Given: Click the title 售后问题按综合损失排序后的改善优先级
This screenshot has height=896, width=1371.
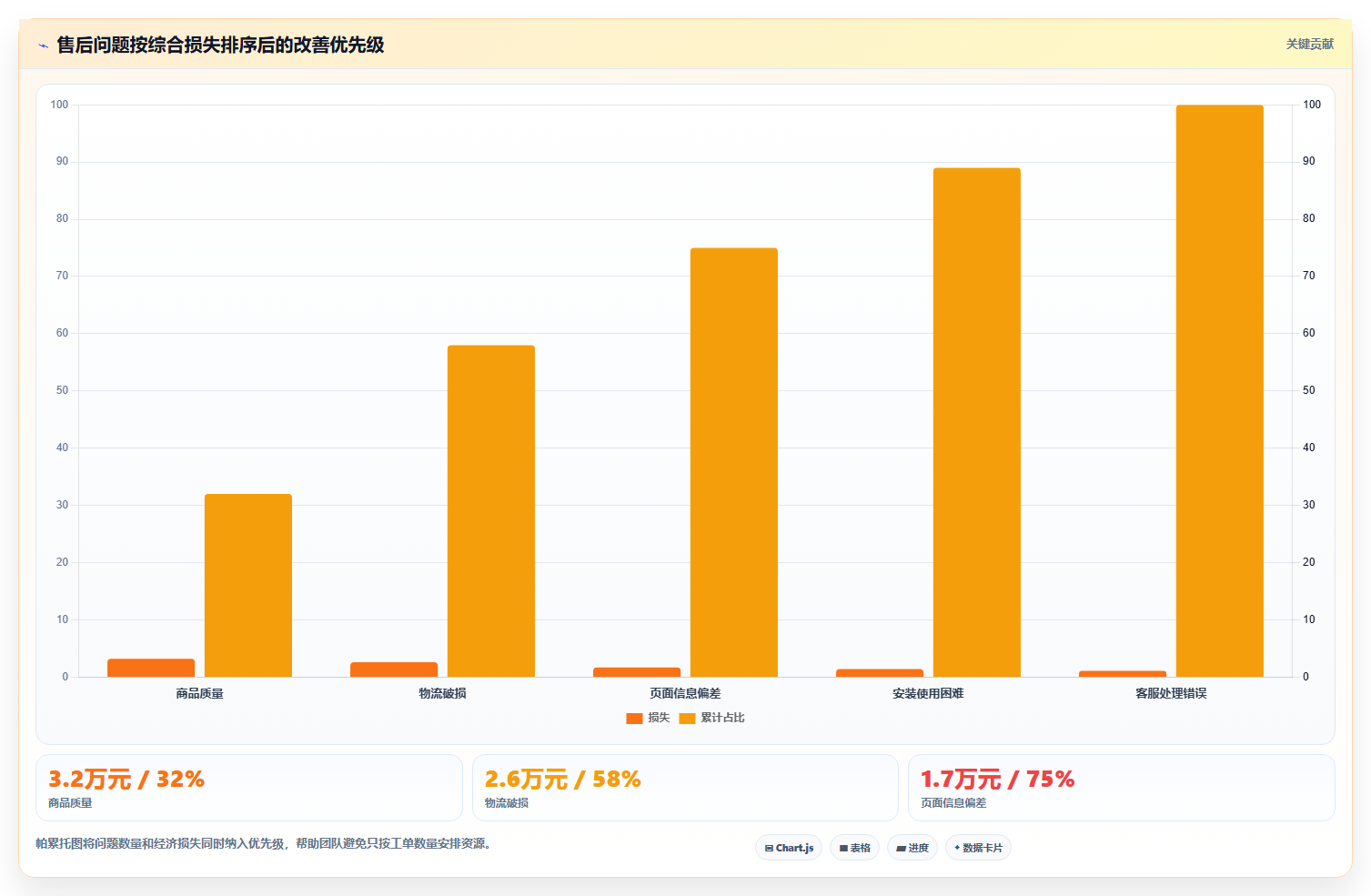Looking at the screenshot, I should (220, 45).
